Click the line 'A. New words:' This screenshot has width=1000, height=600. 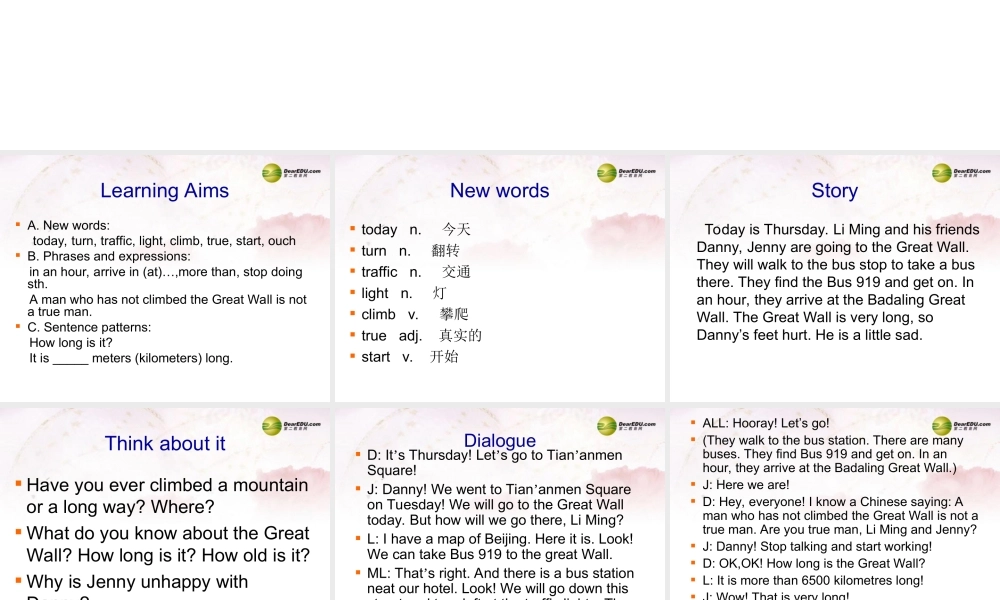(x=68, y=225)
